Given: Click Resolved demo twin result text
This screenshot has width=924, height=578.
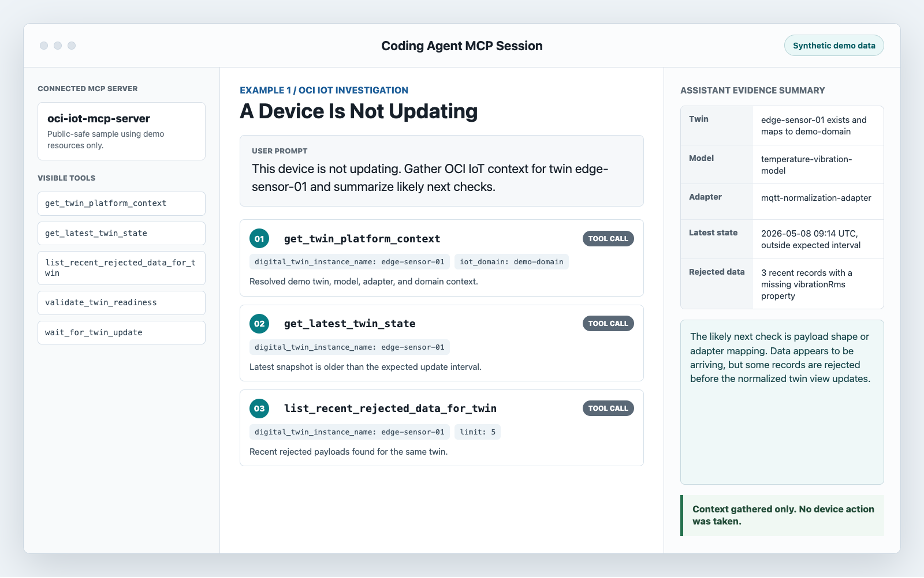Looking at the screenshot, I should click(364, 282).
